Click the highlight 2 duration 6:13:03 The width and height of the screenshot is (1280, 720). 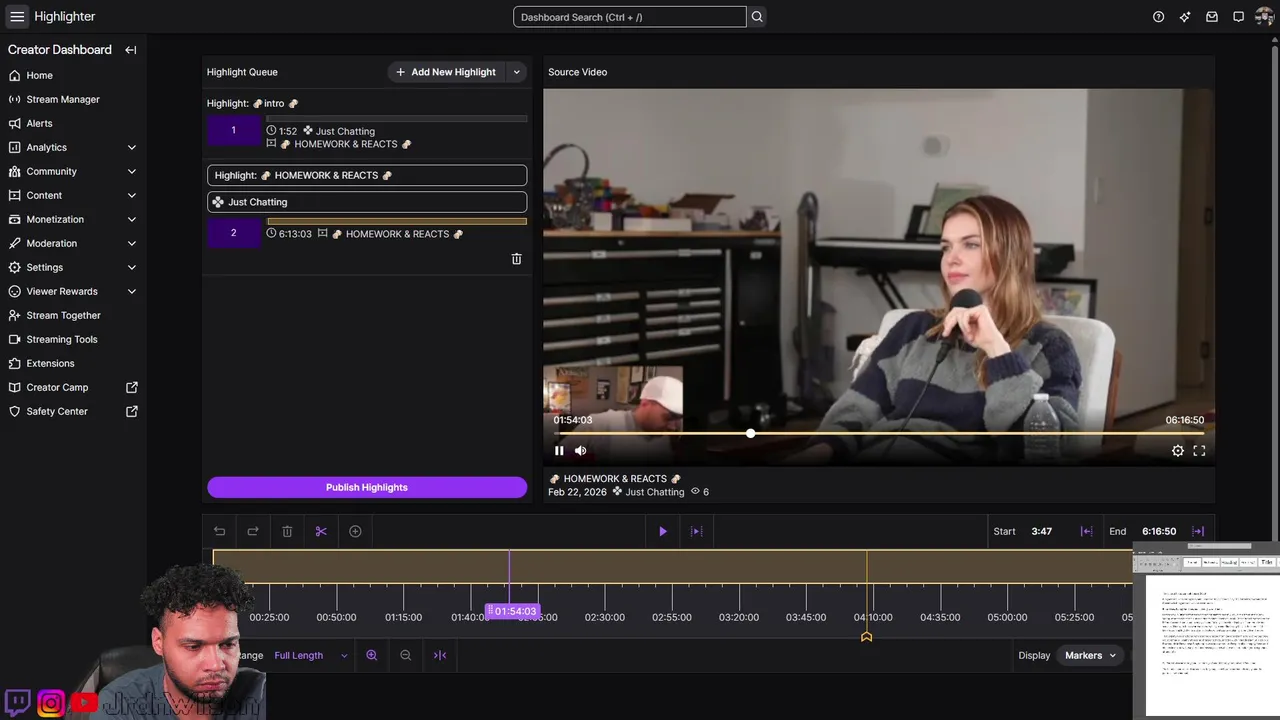[x=295, y=234]
